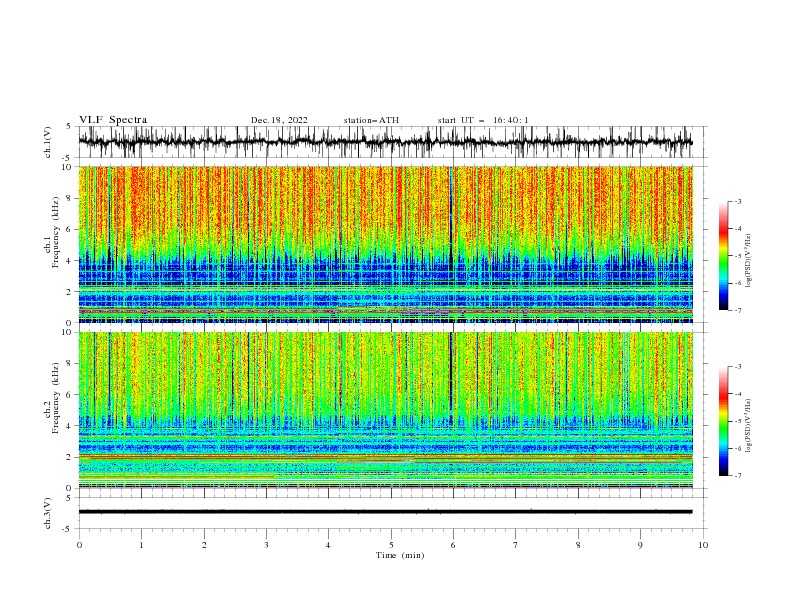This screenshot has width=792, height=612.
Task: Click the upper color bar beside ch.1
Action: 723,256
